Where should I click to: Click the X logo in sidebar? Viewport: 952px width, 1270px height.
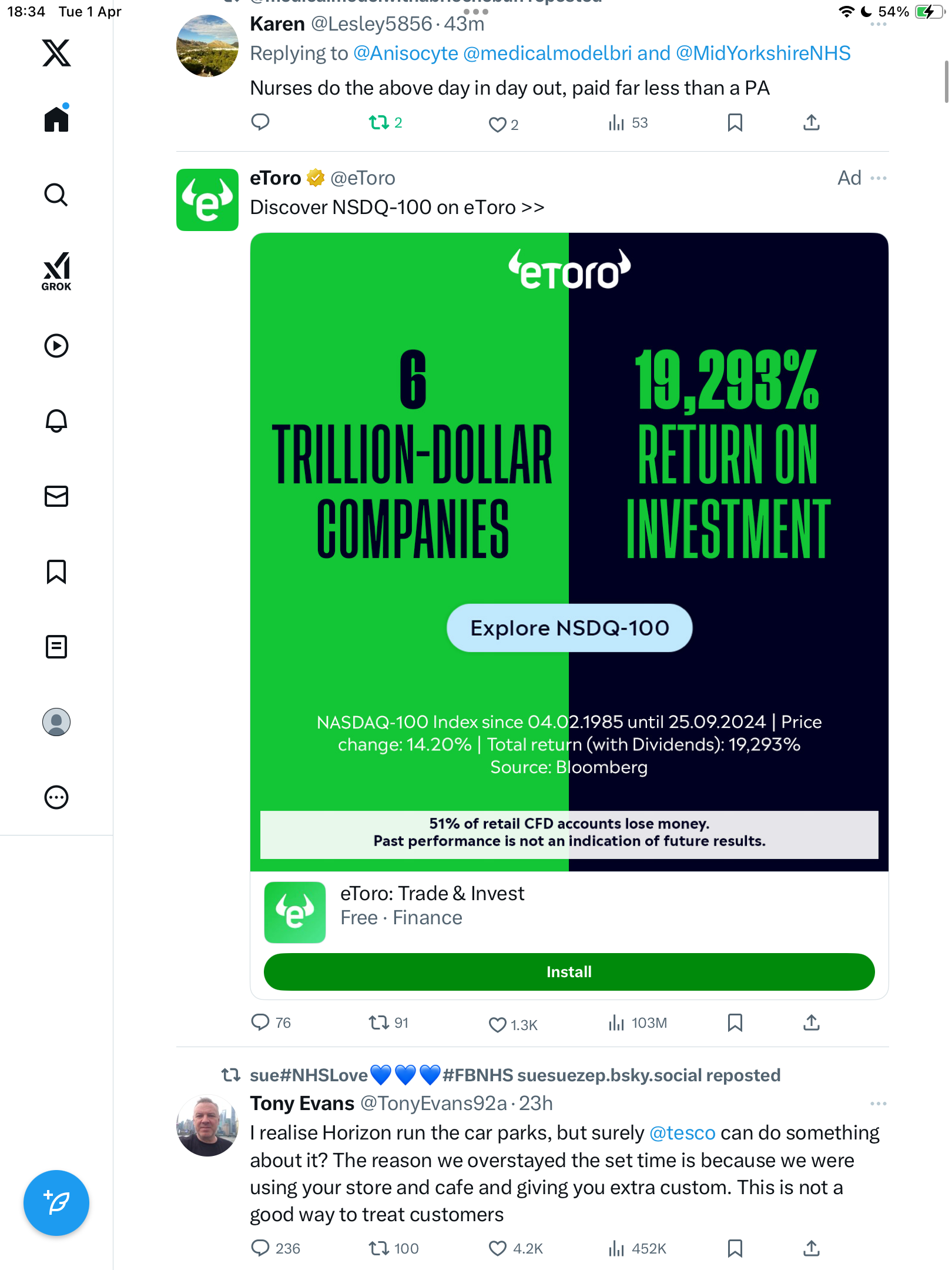click(x=56, y=53)
